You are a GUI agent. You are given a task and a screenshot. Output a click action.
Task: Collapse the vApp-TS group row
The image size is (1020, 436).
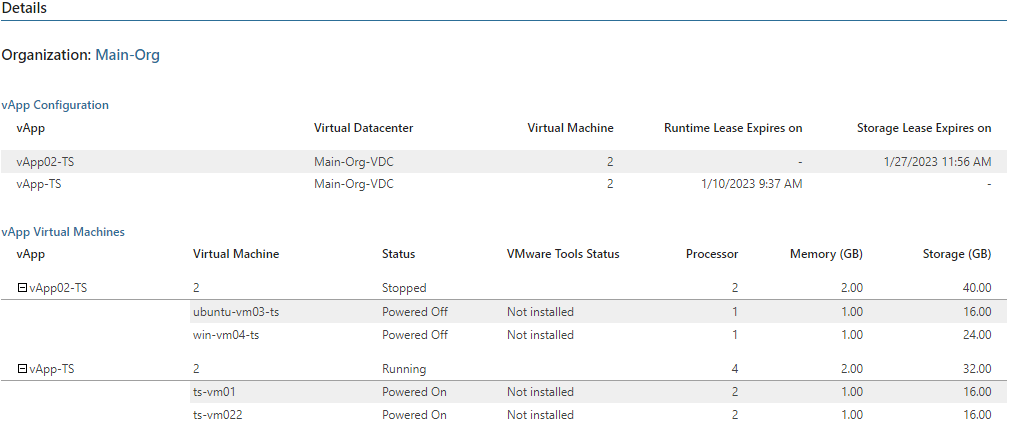[22, 369]
